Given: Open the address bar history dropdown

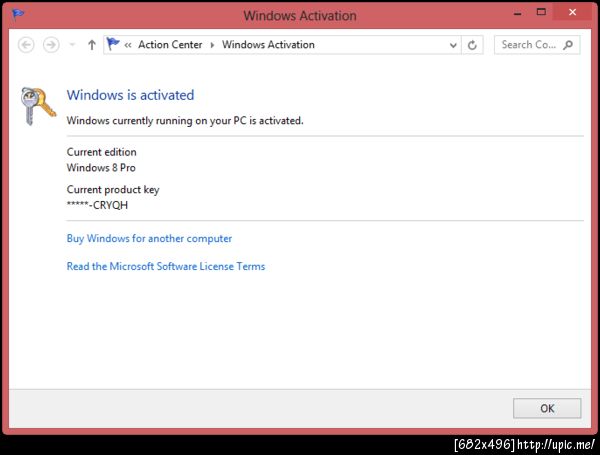Looking at the screenshot, I should (x=453, y=45).
